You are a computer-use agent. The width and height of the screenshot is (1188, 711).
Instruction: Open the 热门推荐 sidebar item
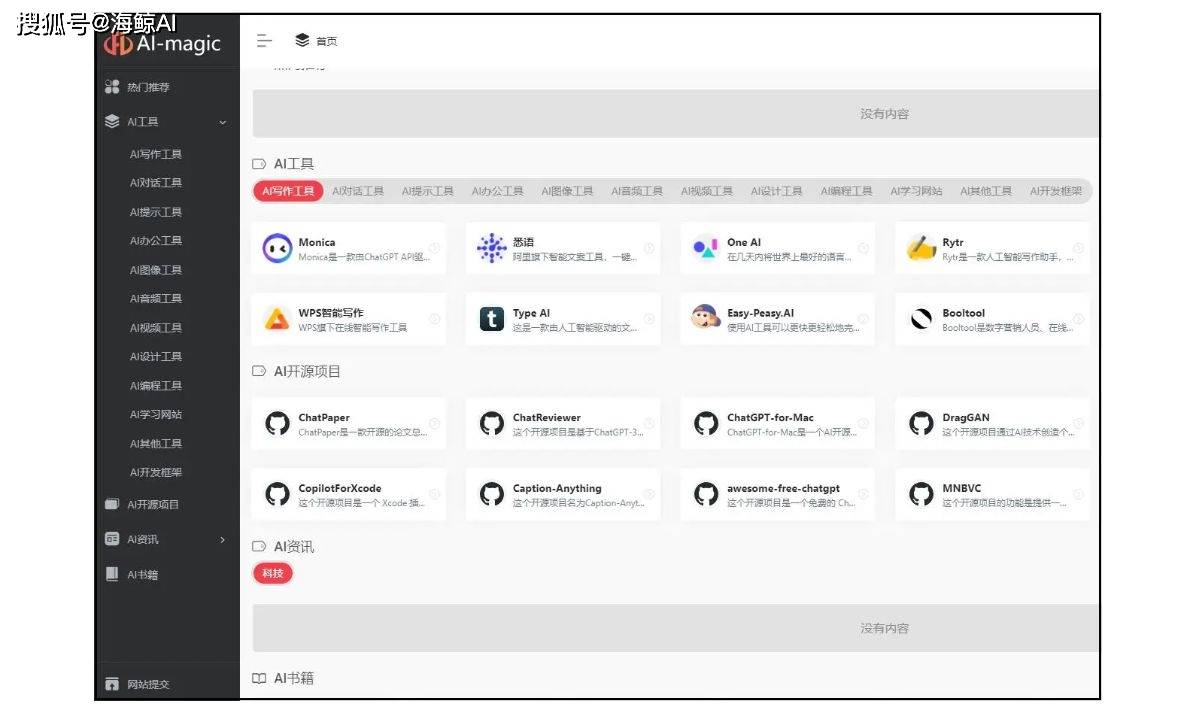coord(148,88)
